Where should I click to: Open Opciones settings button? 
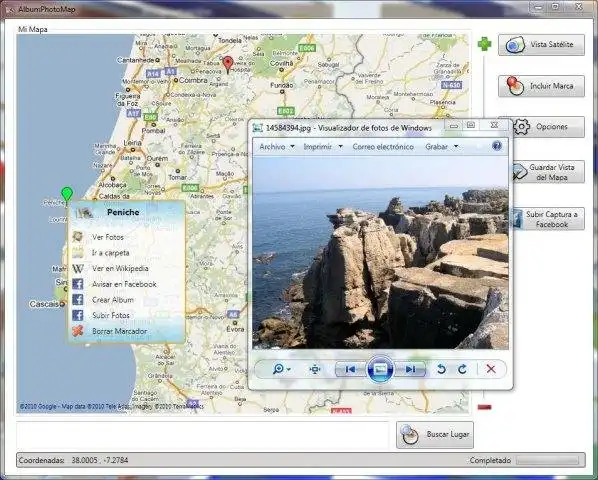click(x=548, y=127)
